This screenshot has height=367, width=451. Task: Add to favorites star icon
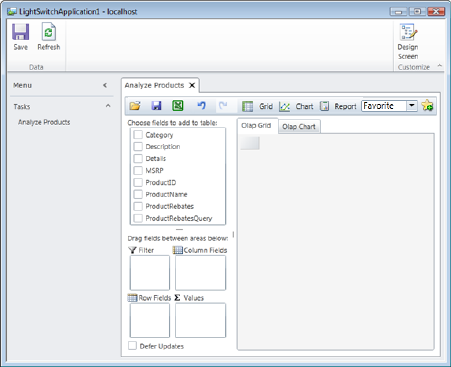click(x=427, y=106)
